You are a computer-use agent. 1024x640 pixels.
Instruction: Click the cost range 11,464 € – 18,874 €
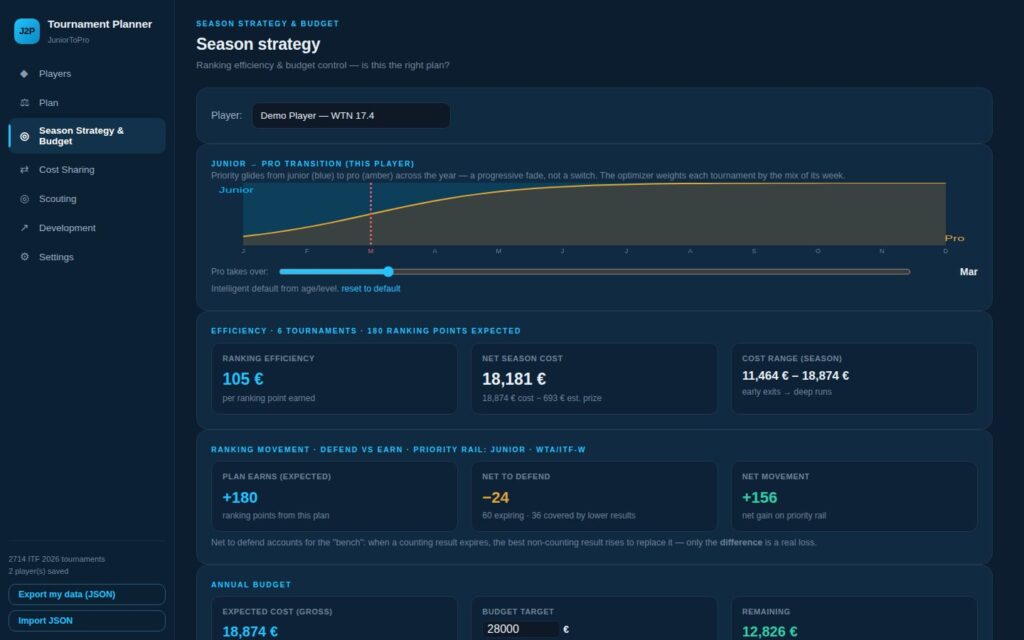click(795, 376)
